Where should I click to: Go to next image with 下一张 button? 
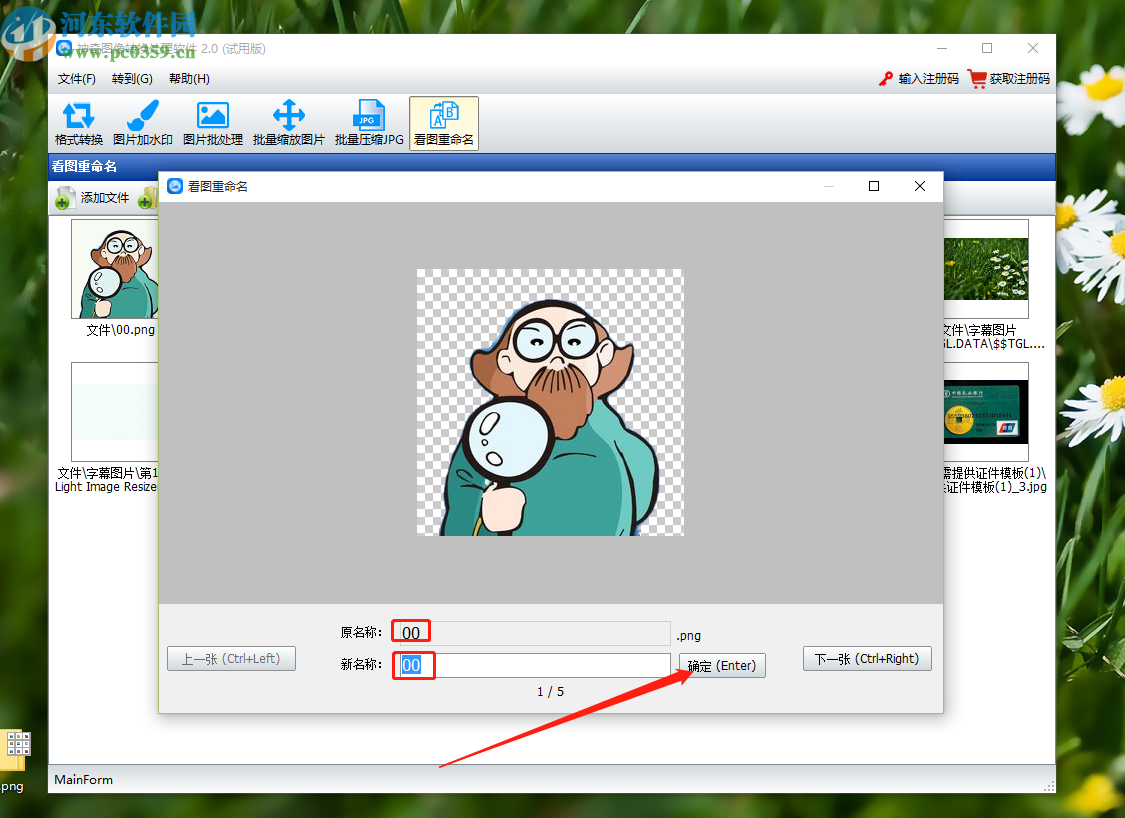pos(867,659)
